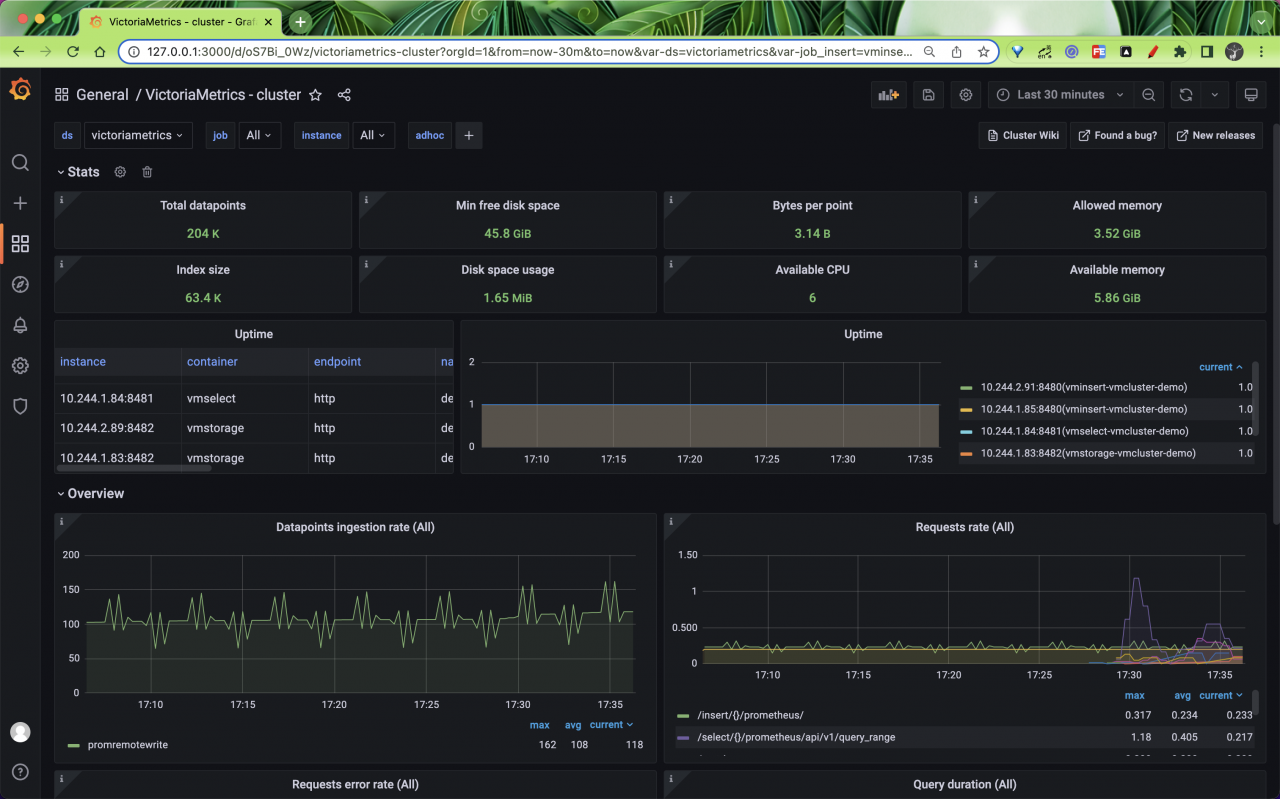Viewport: 1280px width, 799px height.
Task: Toggle the promremotewrite series in ingestion legend
Action: pos(126,744)
